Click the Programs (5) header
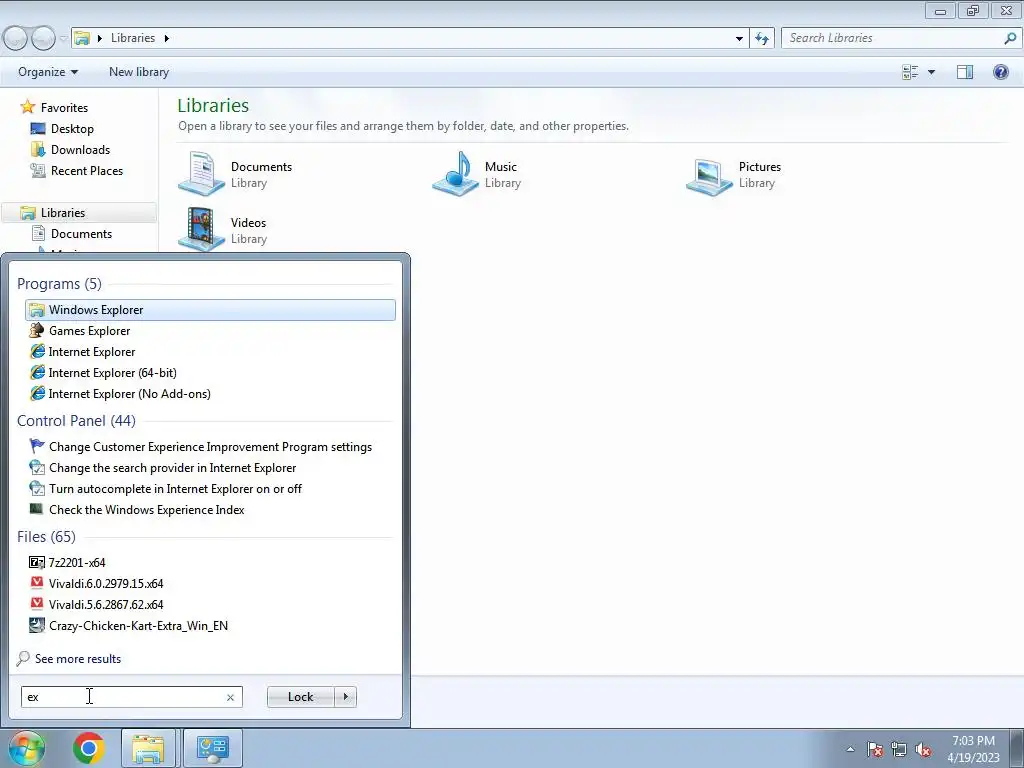 [59, 283]
